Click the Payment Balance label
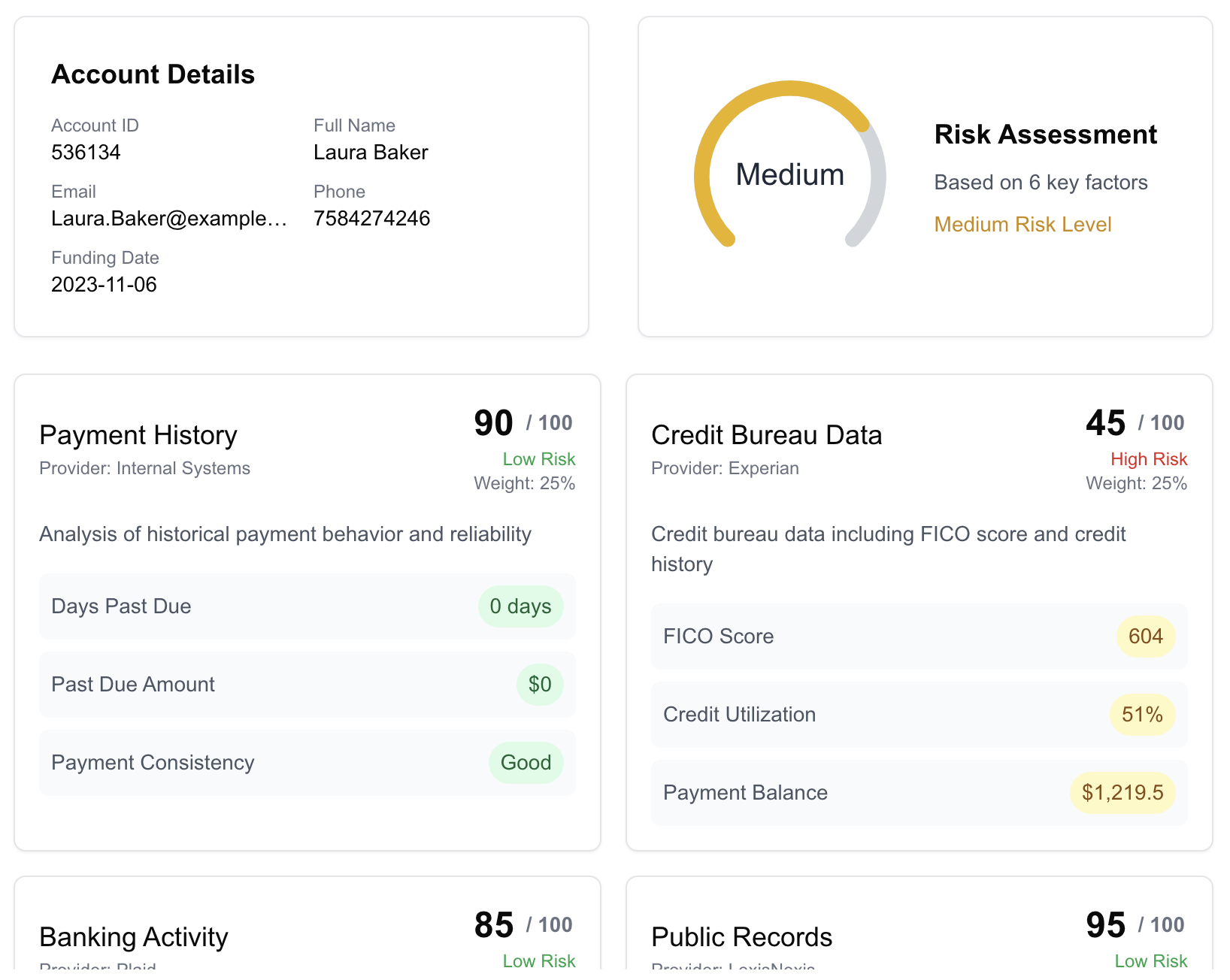Image resolution: width=1230 pixels, height=980 pixels. (745, 793)
